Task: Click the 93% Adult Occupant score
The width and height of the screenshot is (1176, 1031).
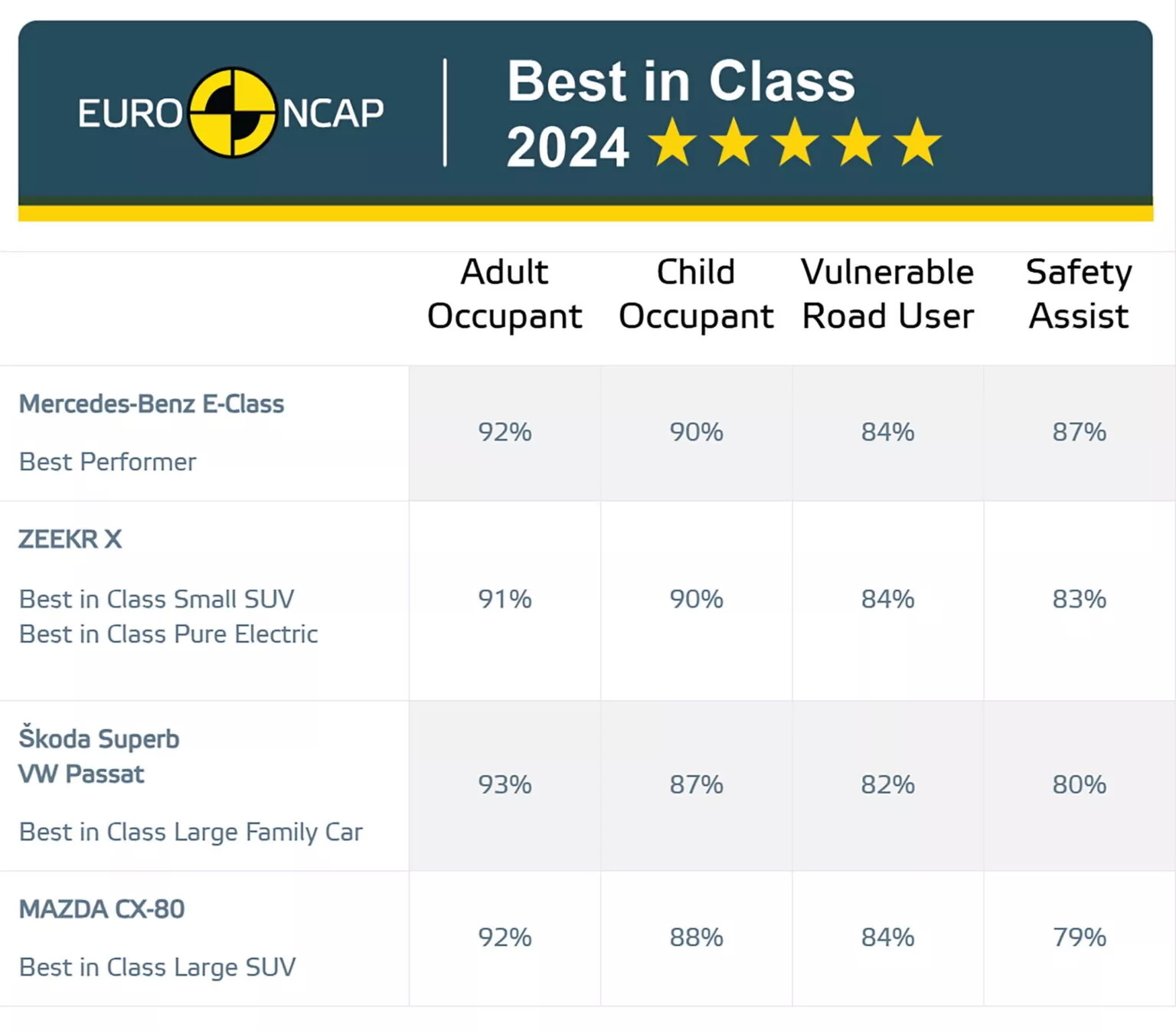Action: (x=505, y=784)
